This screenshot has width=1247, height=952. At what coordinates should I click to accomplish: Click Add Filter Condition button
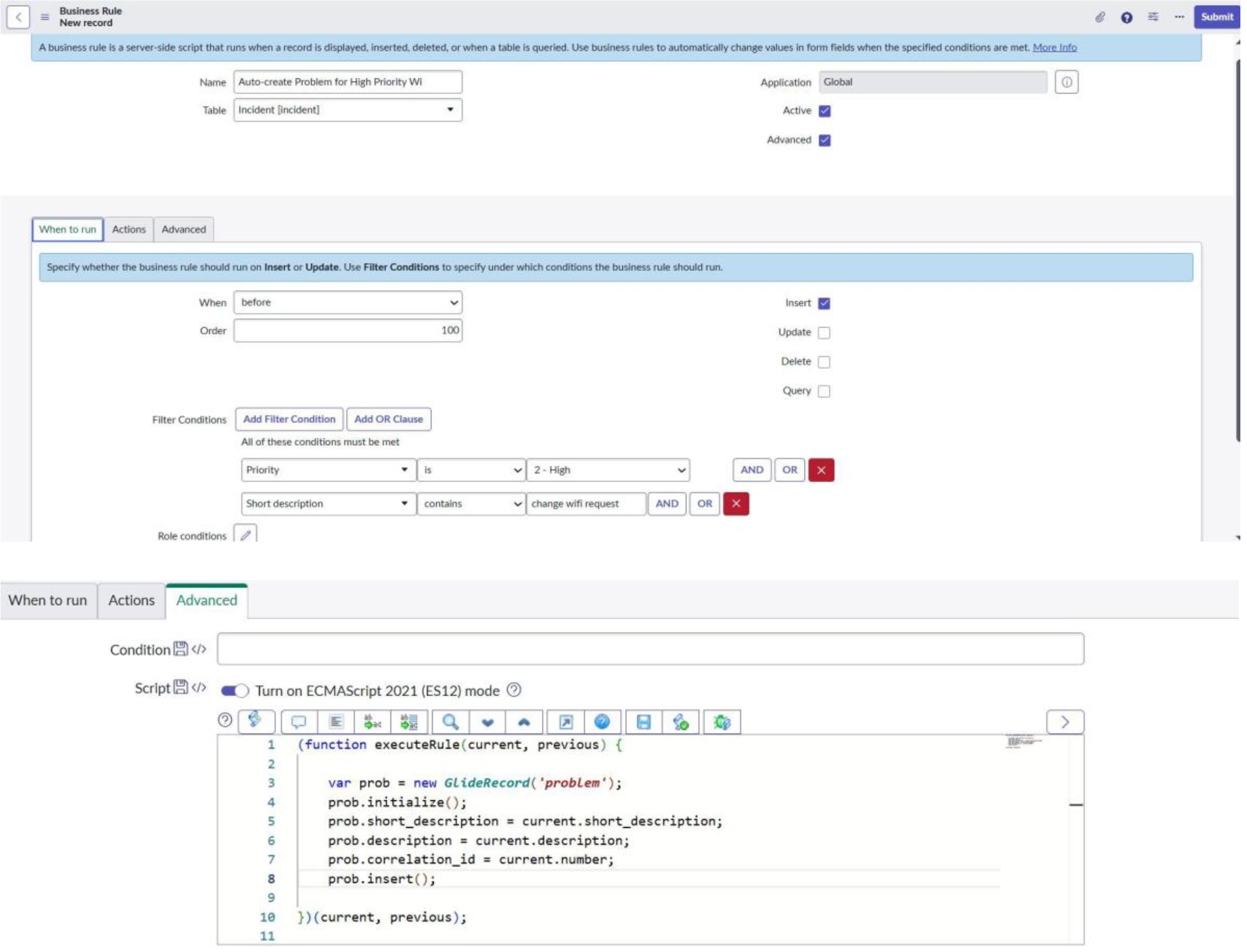[x=289, y=419]
